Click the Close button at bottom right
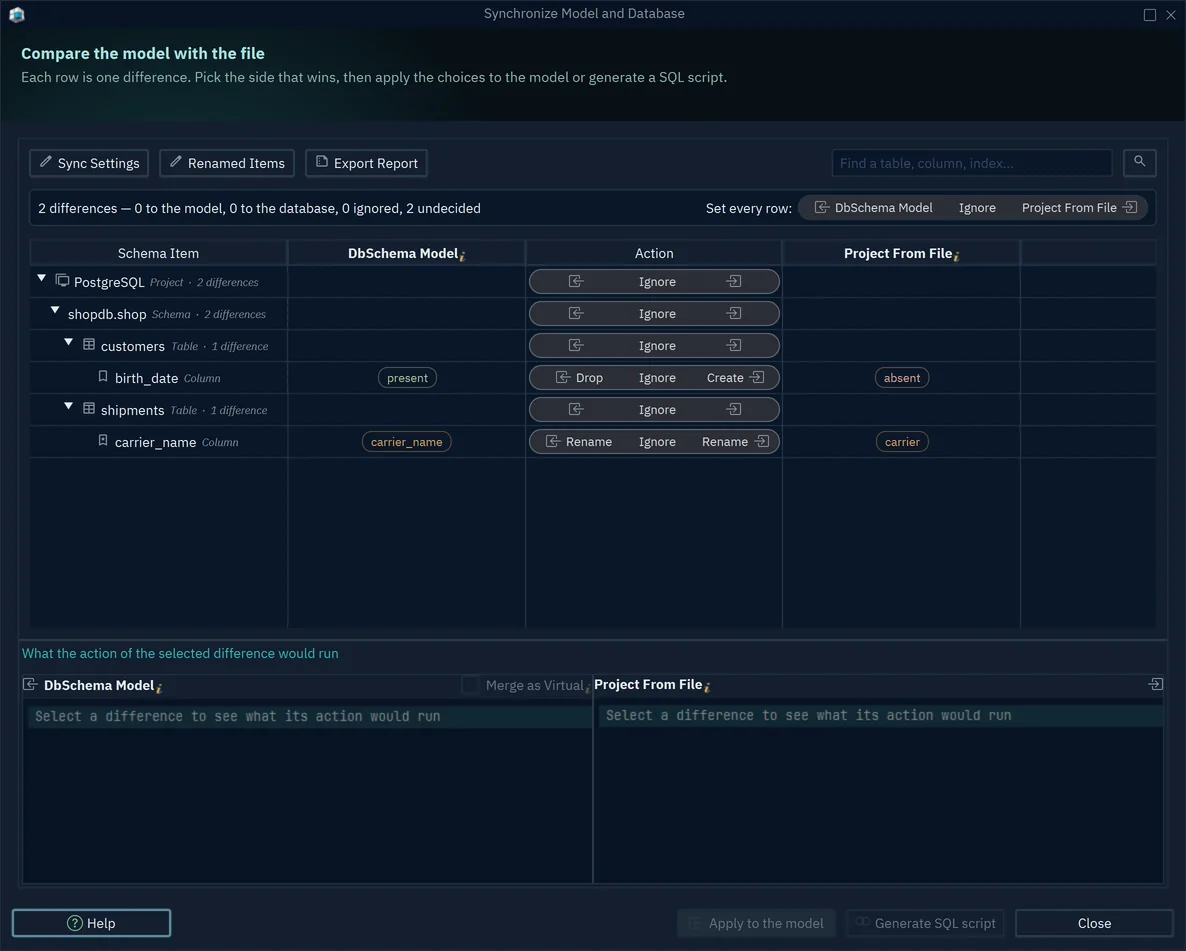This screenshot has width=1186, height=951. pos(1094,923)
